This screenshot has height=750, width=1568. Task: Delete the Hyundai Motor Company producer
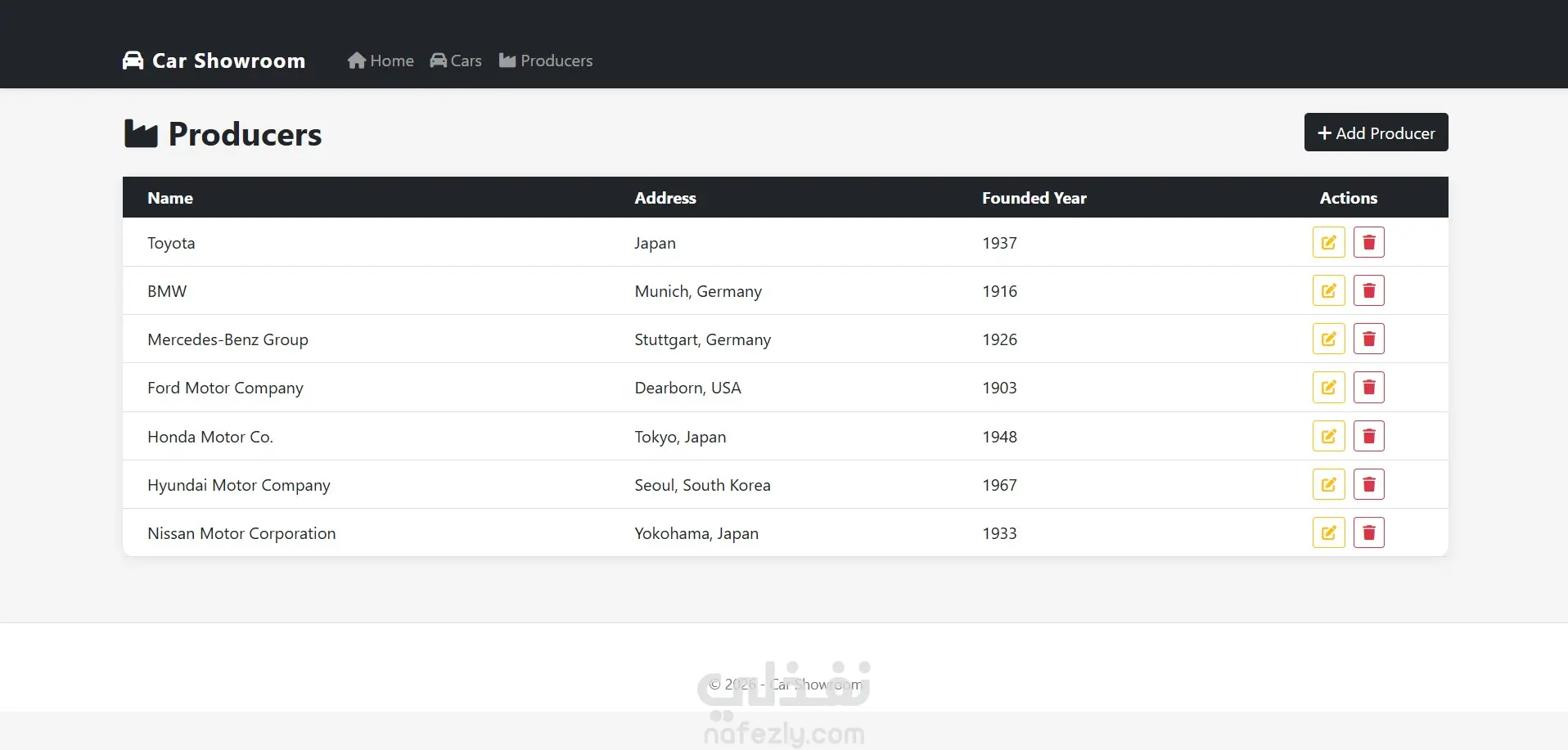click(x=1368, y=484)
